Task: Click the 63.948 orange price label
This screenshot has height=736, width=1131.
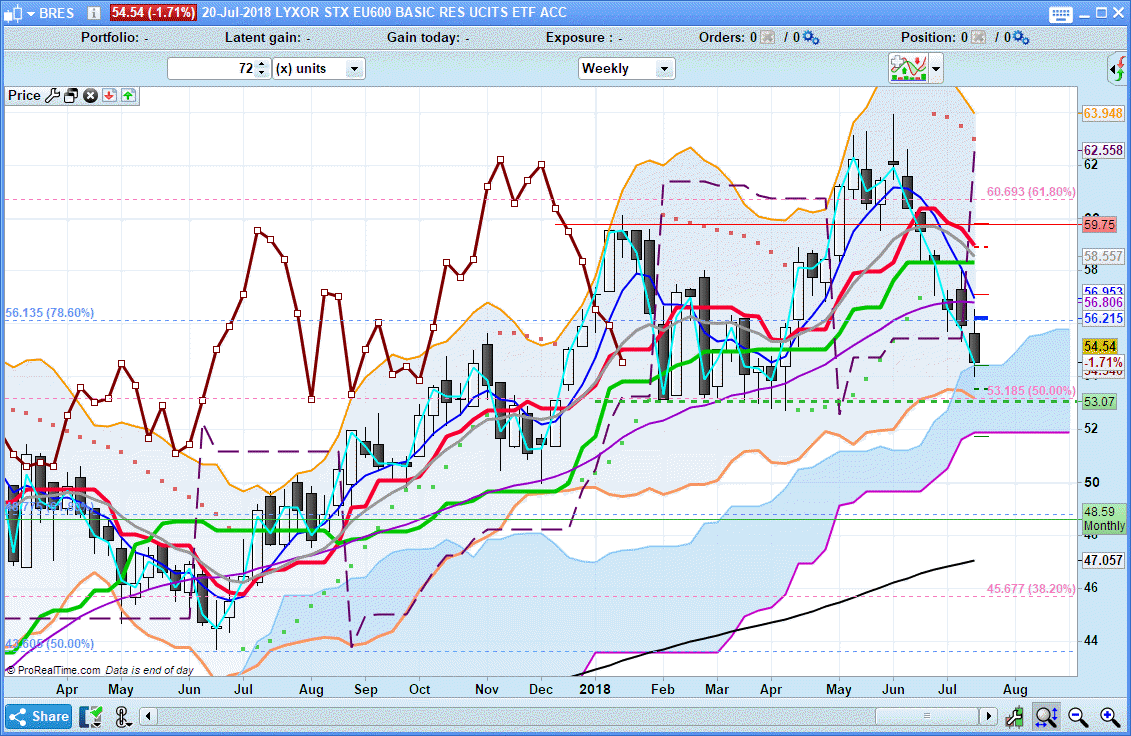Action: click(x=1103, y=113)
